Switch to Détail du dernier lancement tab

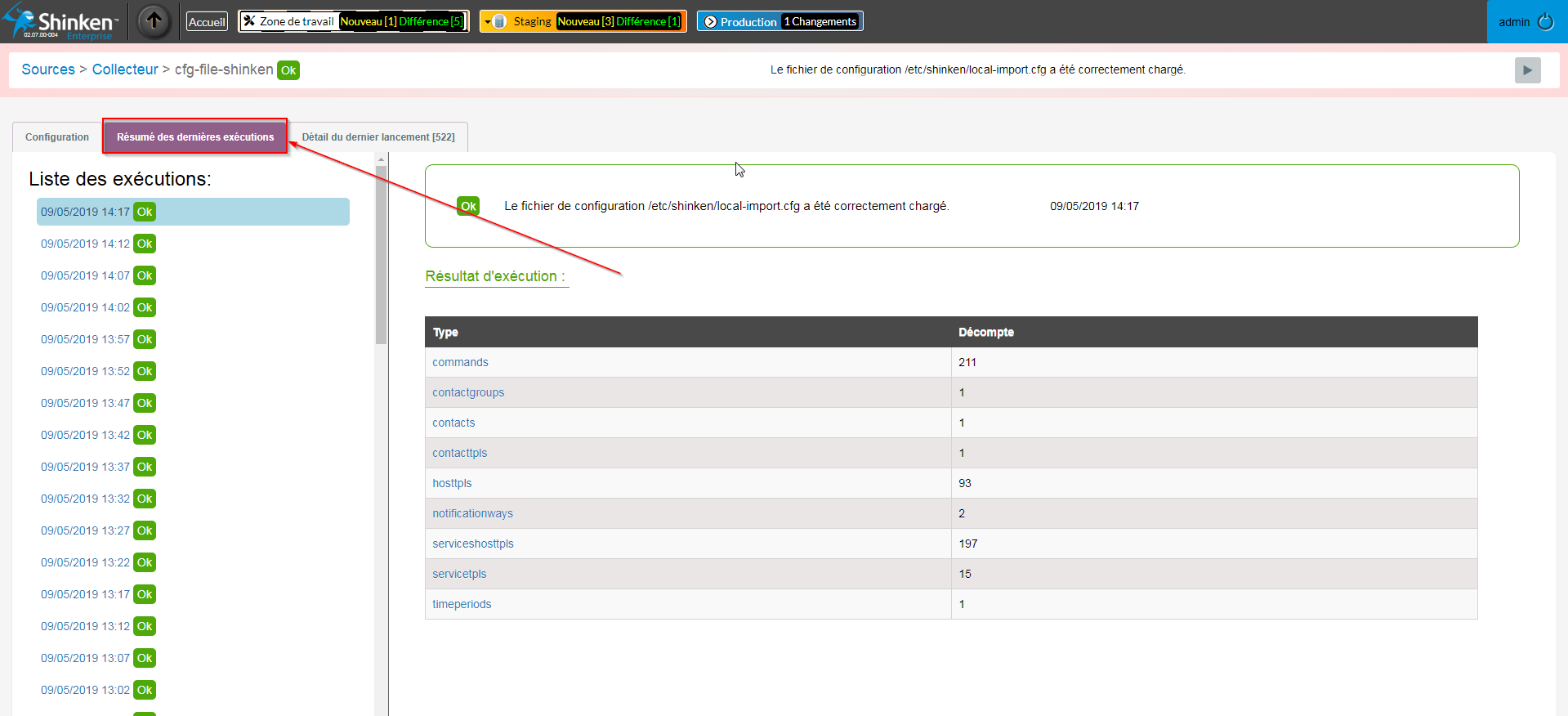click(378, 137)
